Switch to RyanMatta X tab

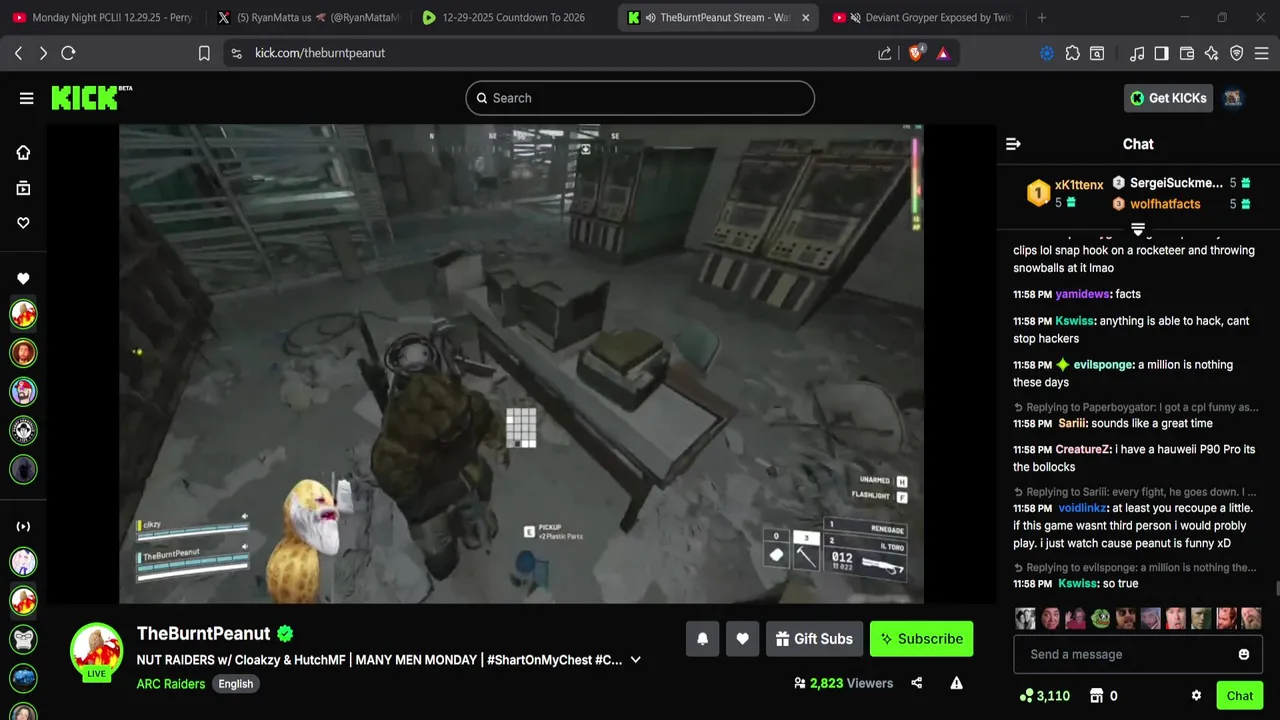tap(308, 17)
